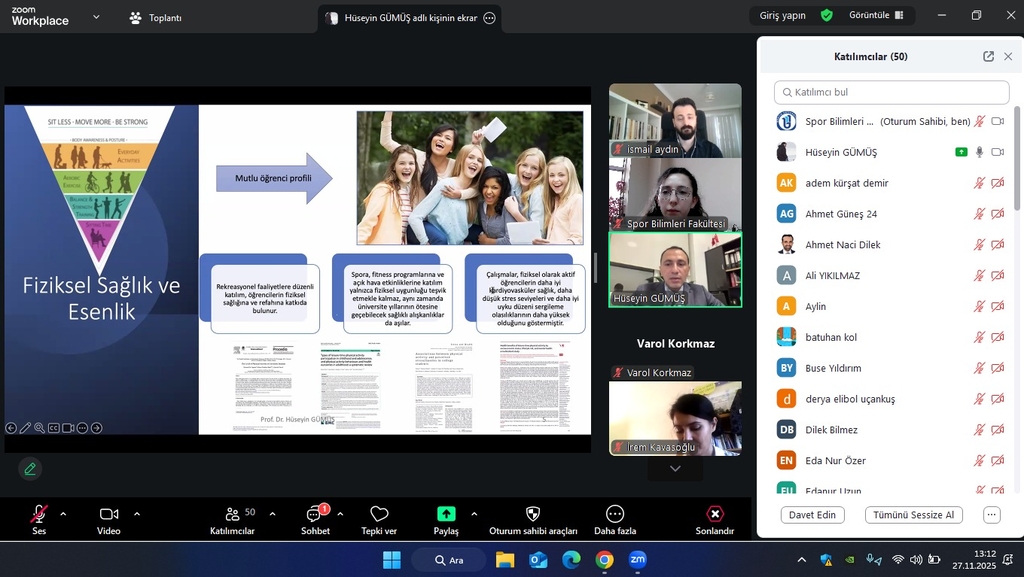Click the participants list scrollbar
The height and width of the screenshot is (577, 1024).
[x=1016, y=200]
